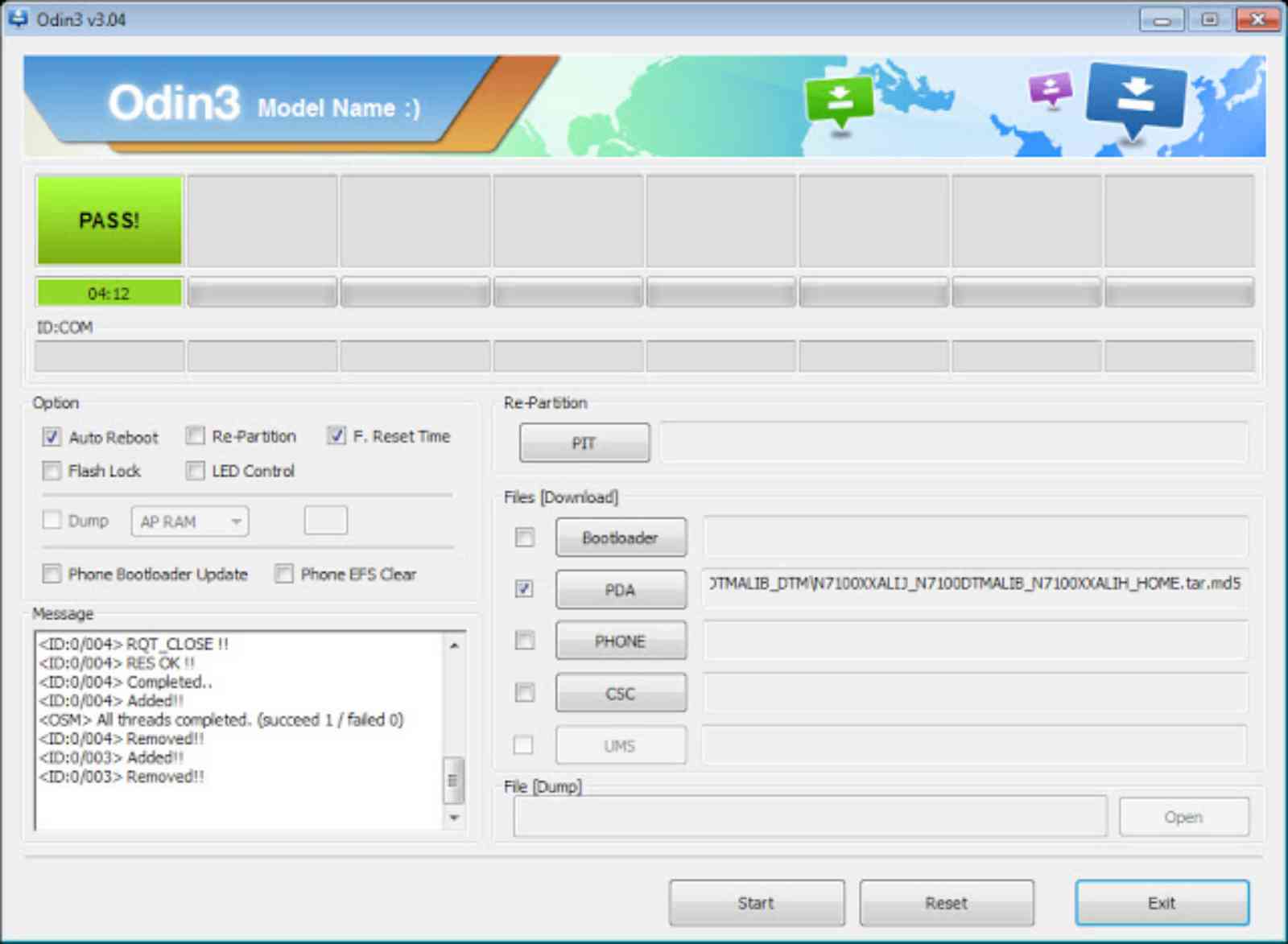
Task: Click the PIT file path field
Action: click(x=954, y=442)
